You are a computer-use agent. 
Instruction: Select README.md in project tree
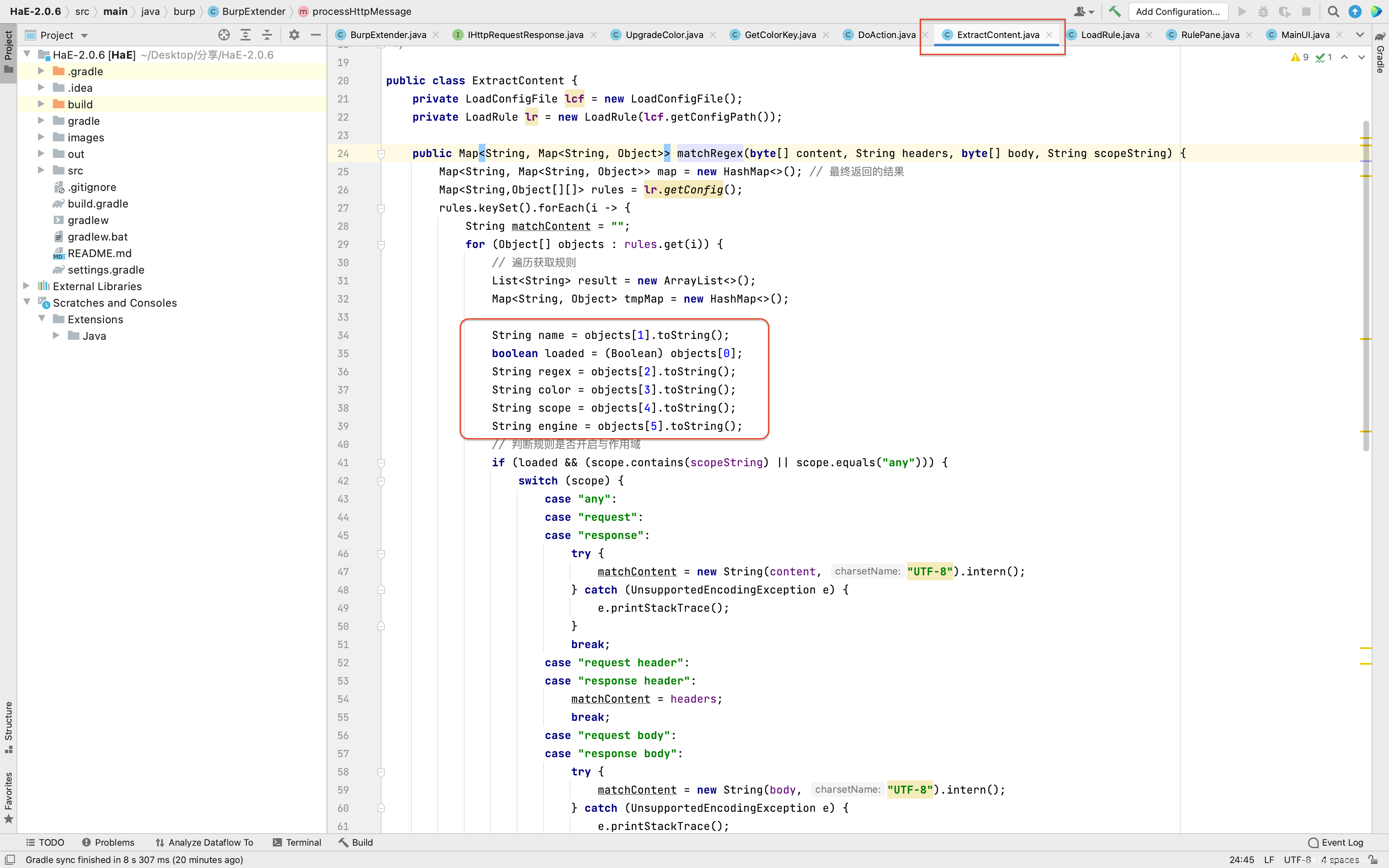tap(99, 253)
